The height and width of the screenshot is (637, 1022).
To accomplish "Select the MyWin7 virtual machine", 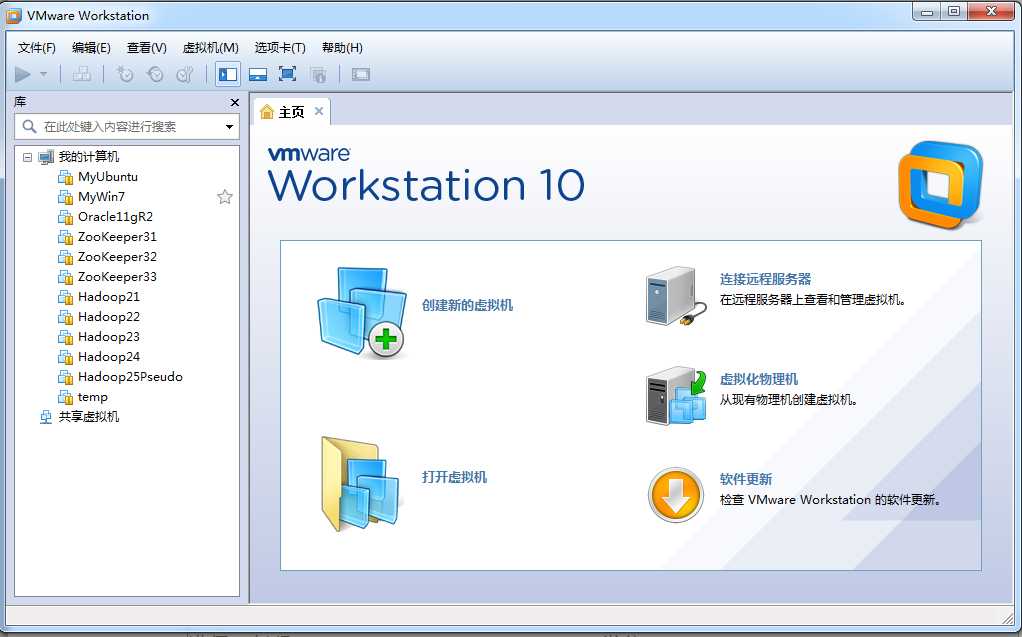I will point(101,197).
